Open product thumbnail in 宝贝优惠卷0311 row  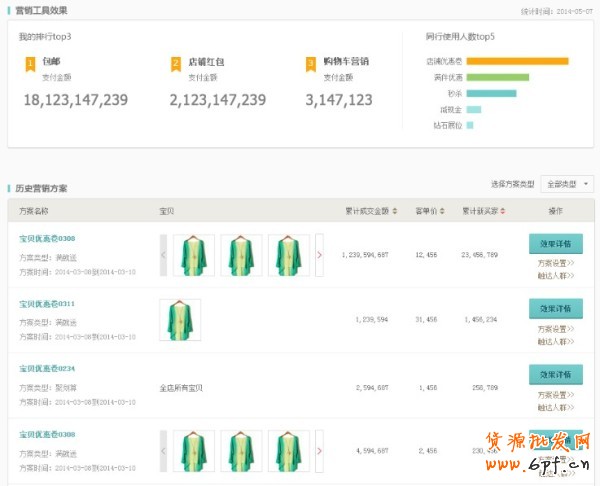click(180, 320)
